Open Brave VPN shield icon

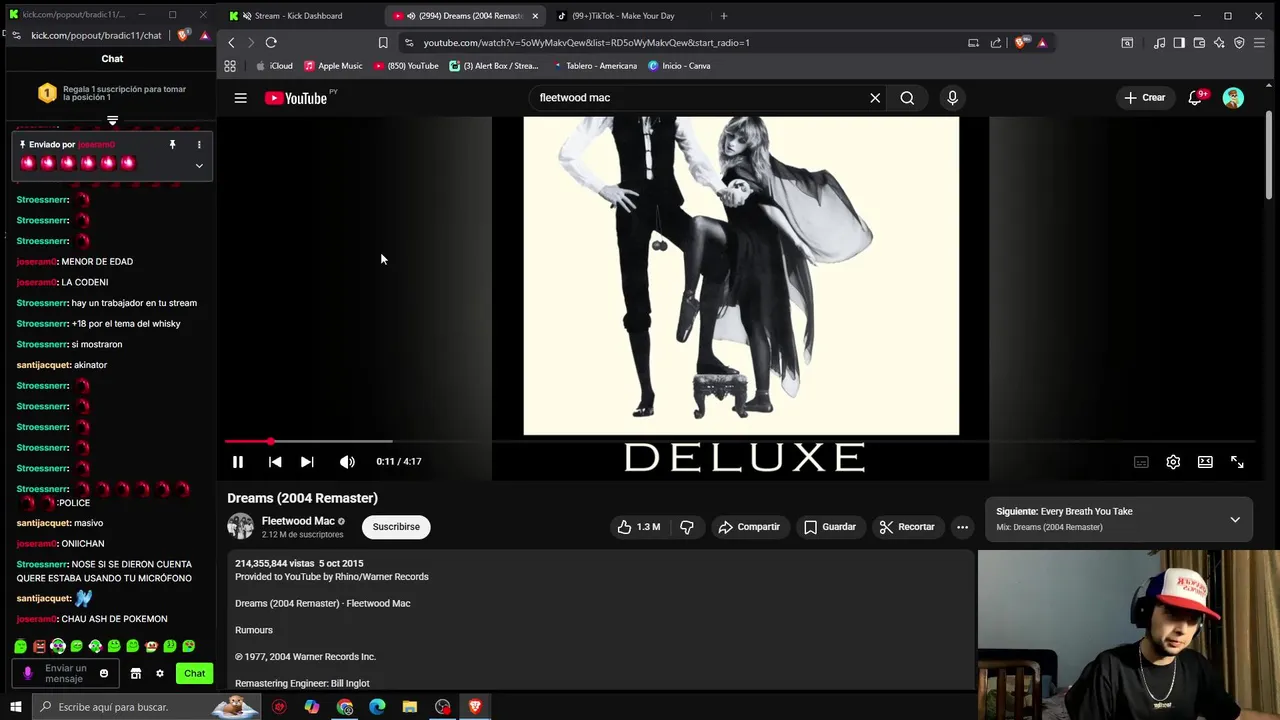[1239, 43]
